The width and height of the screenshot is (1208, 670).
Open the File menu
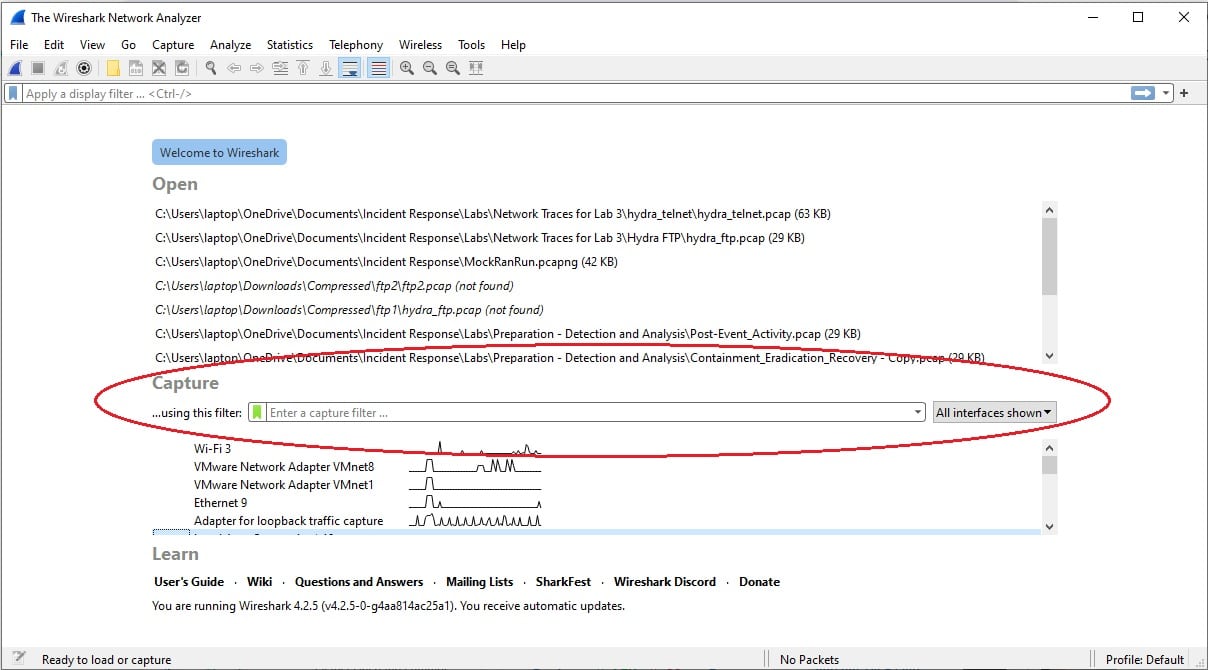pyautogui.click(x=19, y=45)
